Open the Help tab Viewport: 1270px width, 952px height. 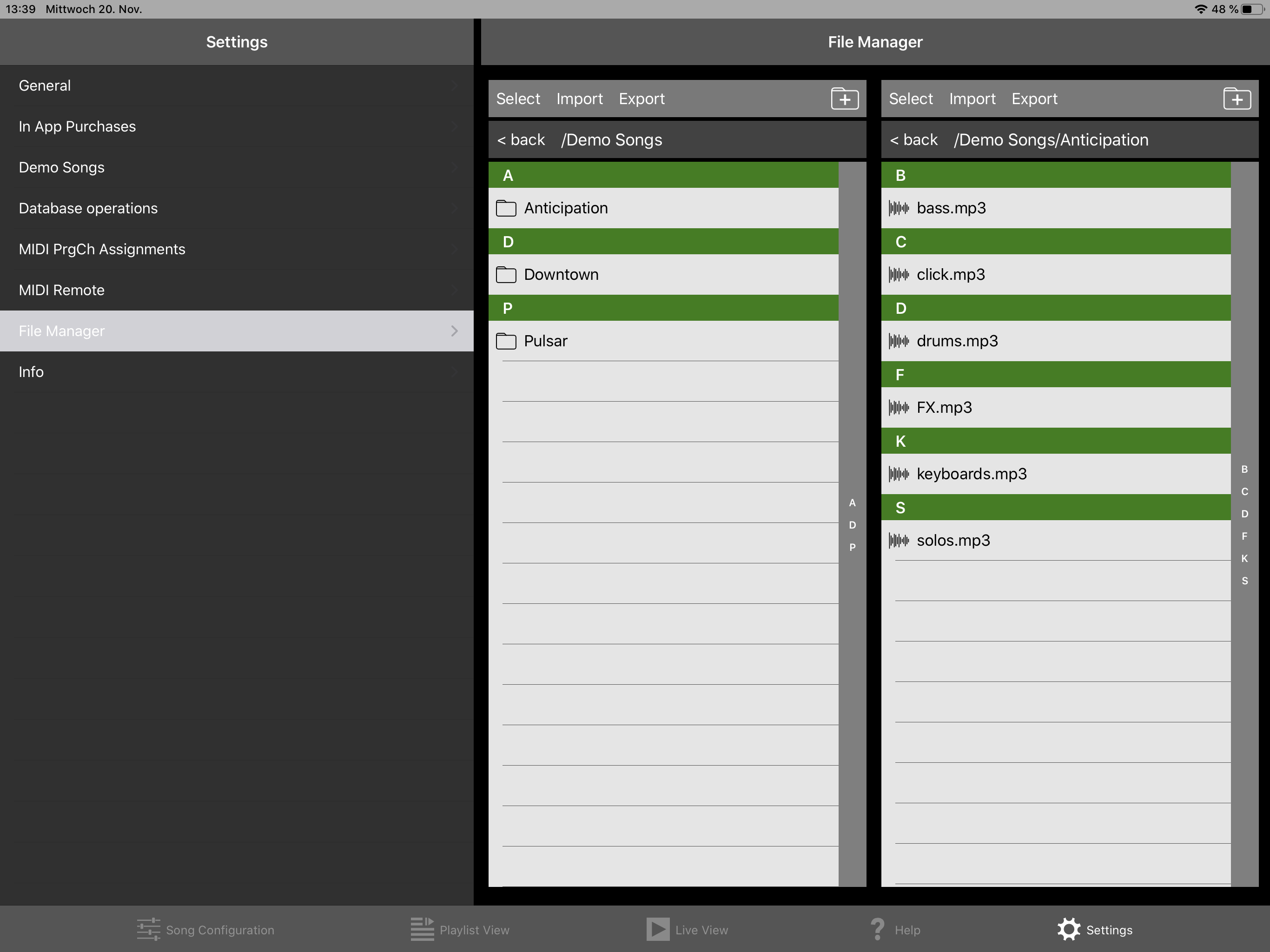click(895, 930)
